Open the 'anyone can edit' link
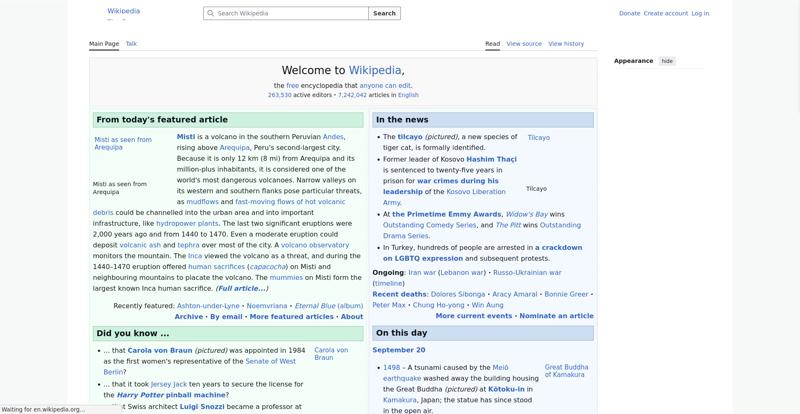The height and width of the screenshot is (414, 800). click(385, 86)
